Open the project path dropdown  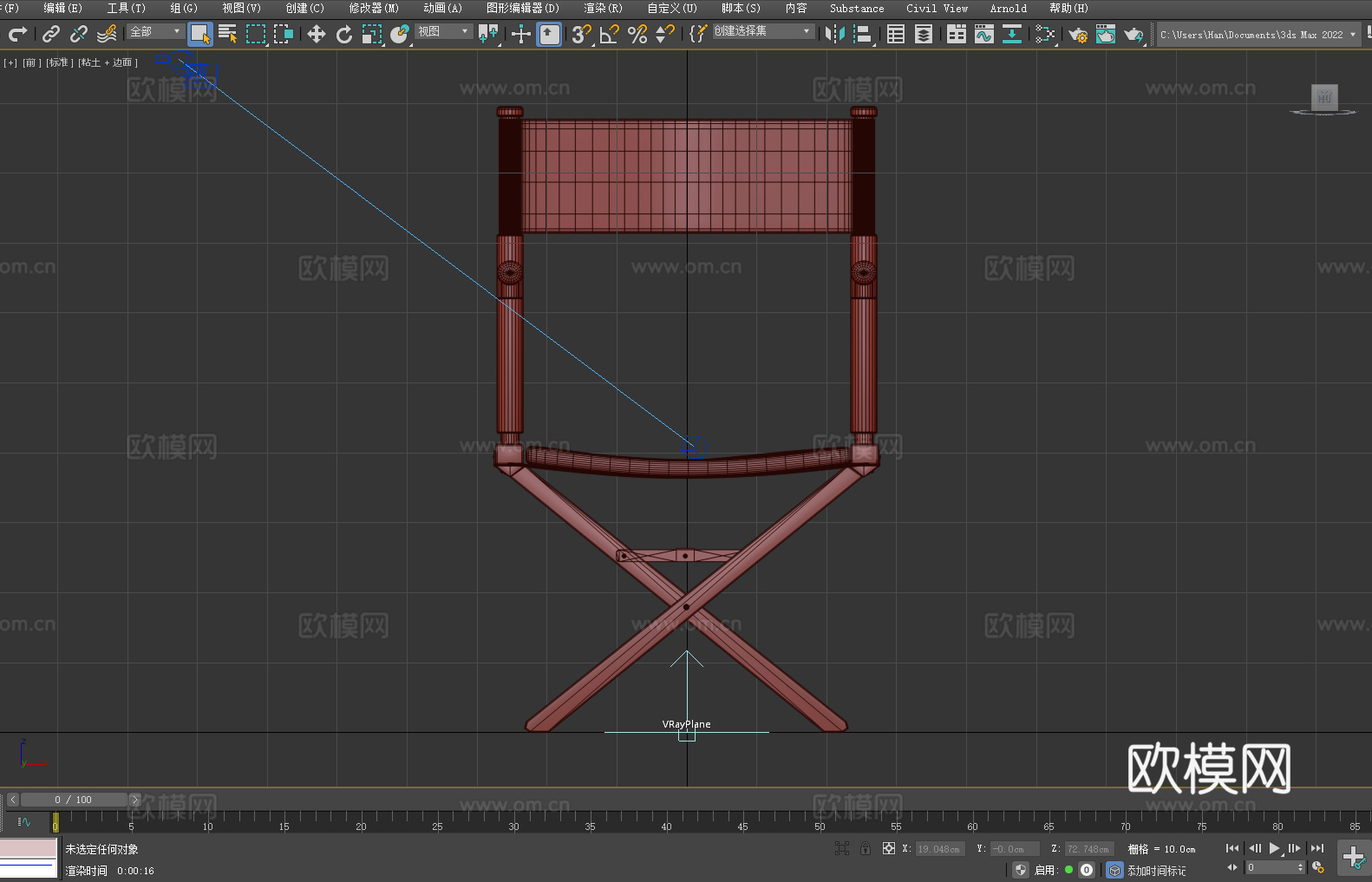click(x=1258, y=35)
